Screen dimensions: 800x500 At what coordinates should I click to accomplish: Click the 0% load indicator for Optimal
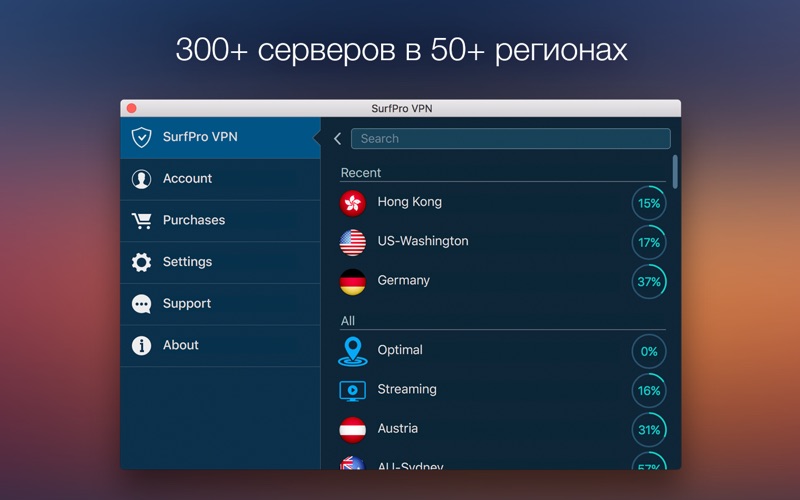[x=649, y=351]
